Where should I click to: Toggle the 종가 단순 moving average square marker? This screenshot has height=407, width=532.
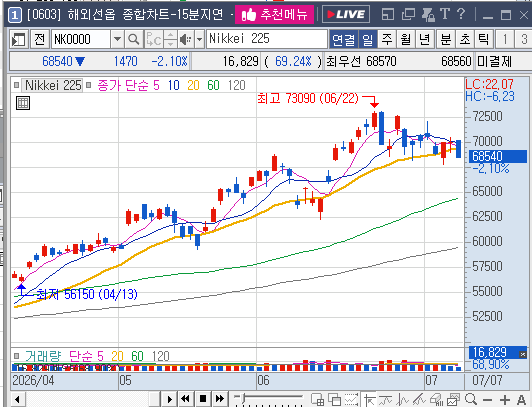[x=89, y=85]
